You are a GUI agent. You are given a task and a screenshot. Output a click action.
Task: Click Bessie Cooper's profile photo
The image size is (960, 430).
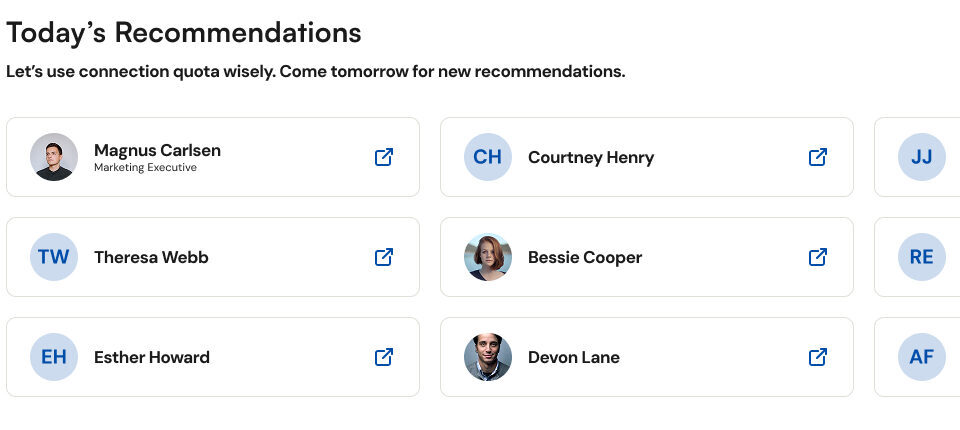pos(488,257)
